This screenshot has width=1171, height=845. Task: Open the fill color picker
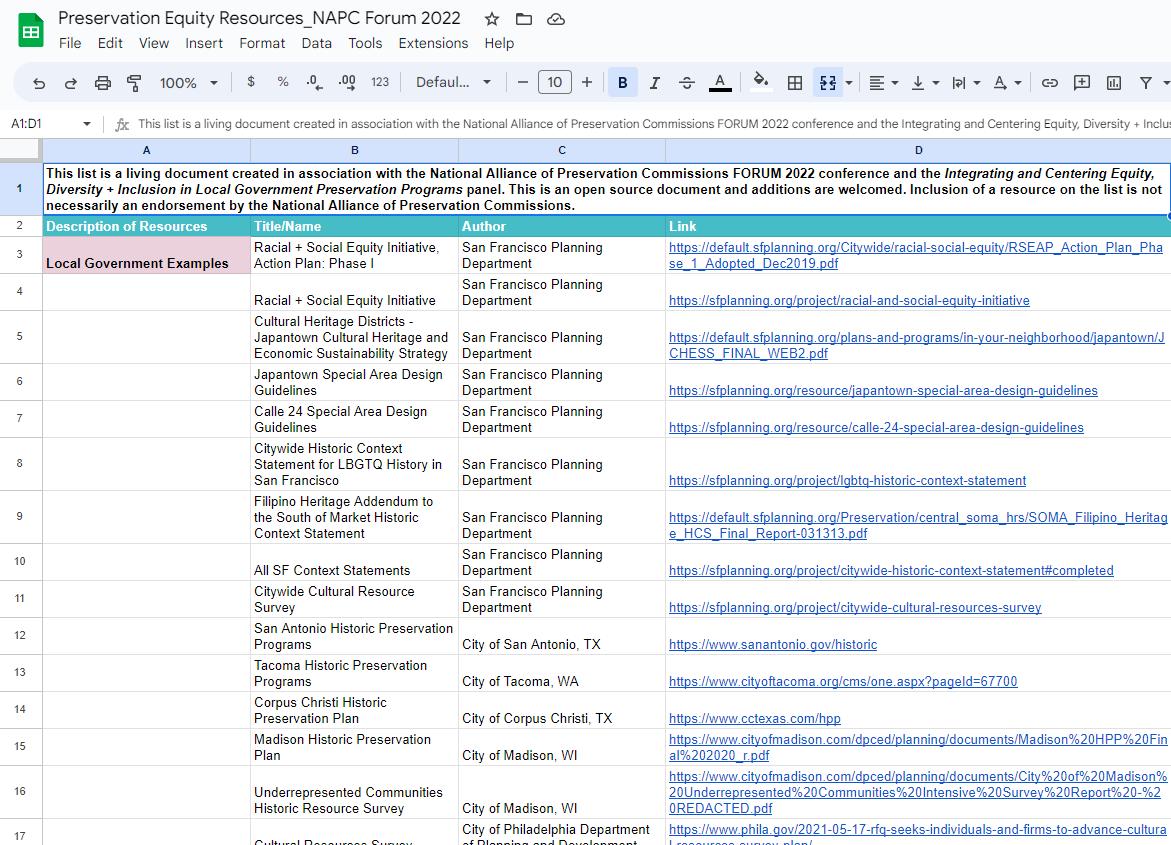click(x=761, y=83)
